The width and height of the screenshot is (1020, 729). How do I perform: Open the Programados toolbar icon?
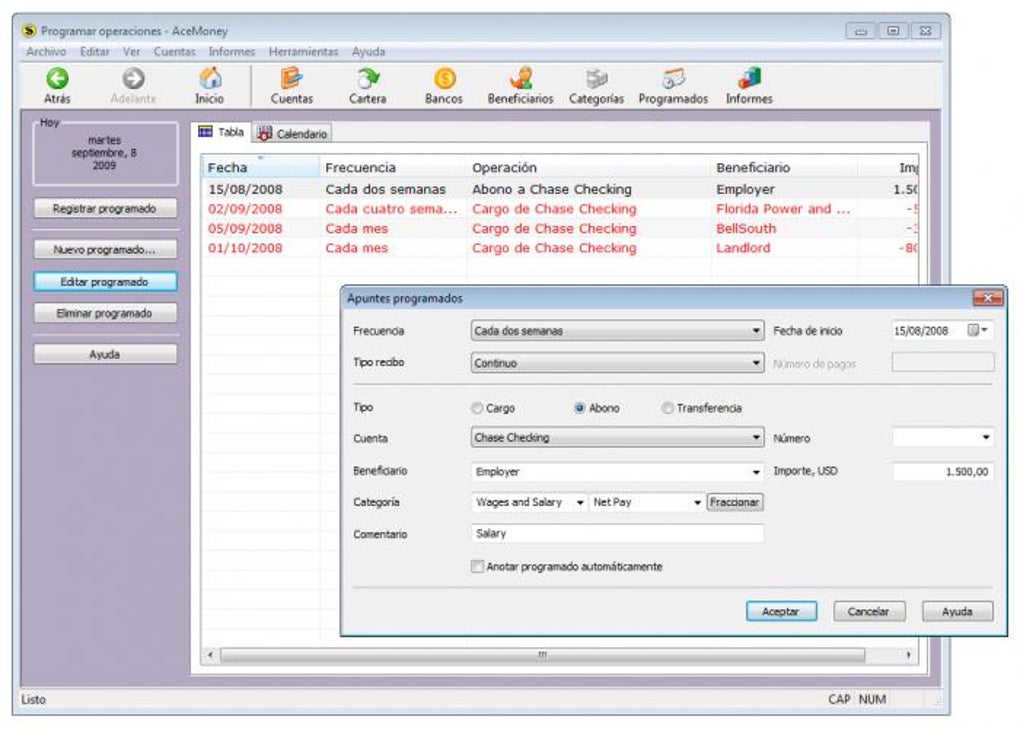click(673, 78)
